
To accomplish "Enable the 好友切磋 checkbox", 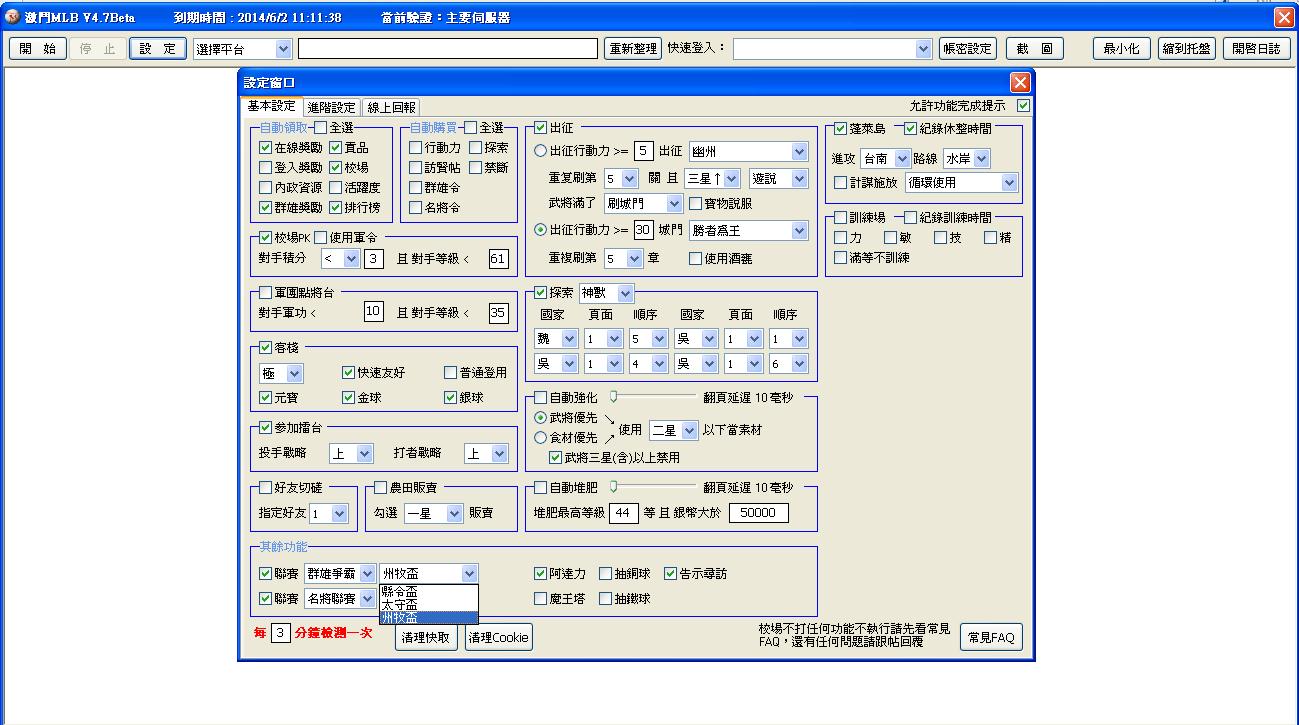I will tap(265, 488).
